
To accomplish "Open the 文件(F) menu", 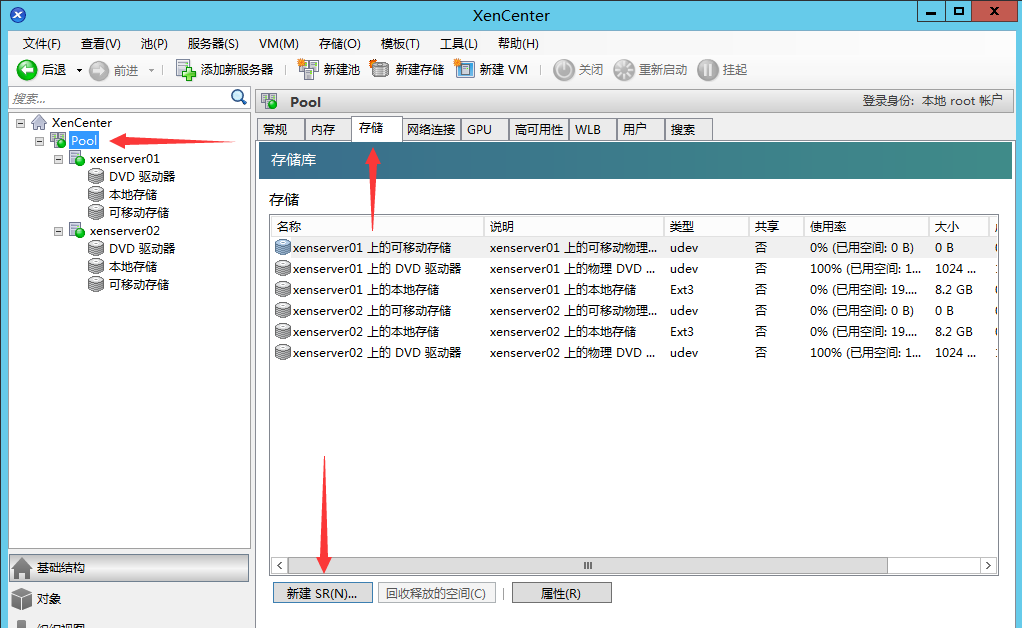I will (42, 44).
